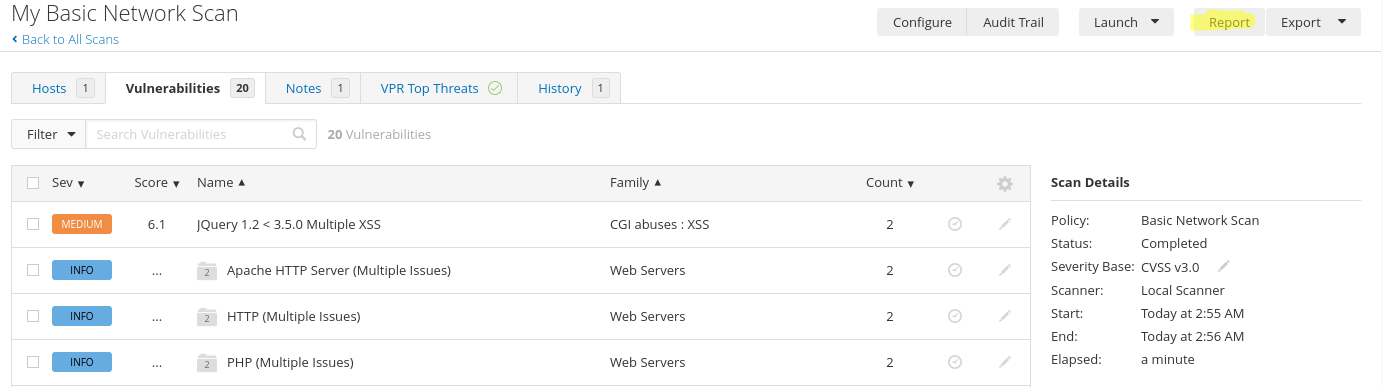
Task: Open folder icon beside HTTP (Multiple Issues)
Action: 207,316
